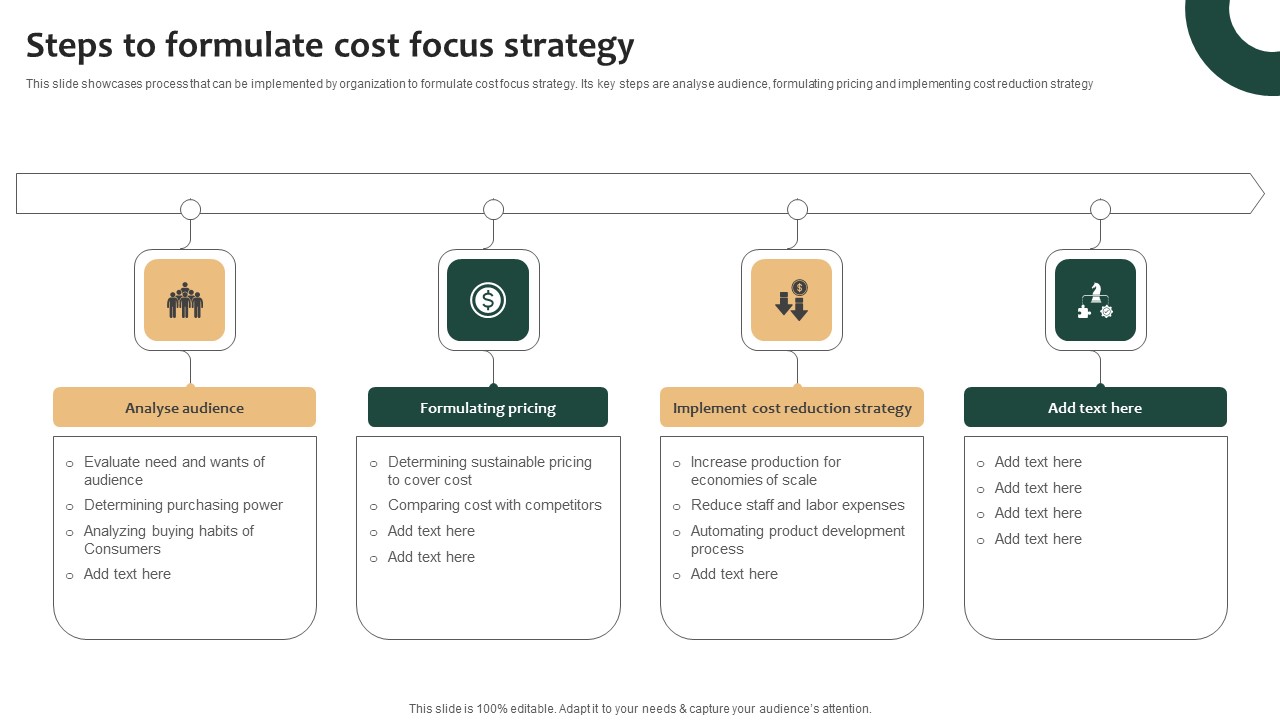Click the slide description paragraph under title
The height and width of the screenshot is (720, 1280).
click(560, 84)
